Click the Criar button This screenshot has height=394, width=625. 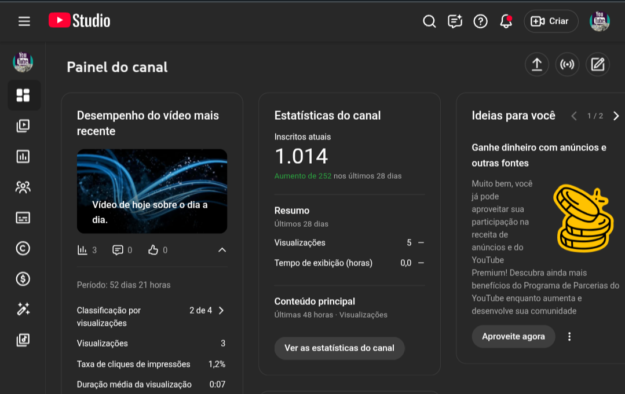point(551,21)
